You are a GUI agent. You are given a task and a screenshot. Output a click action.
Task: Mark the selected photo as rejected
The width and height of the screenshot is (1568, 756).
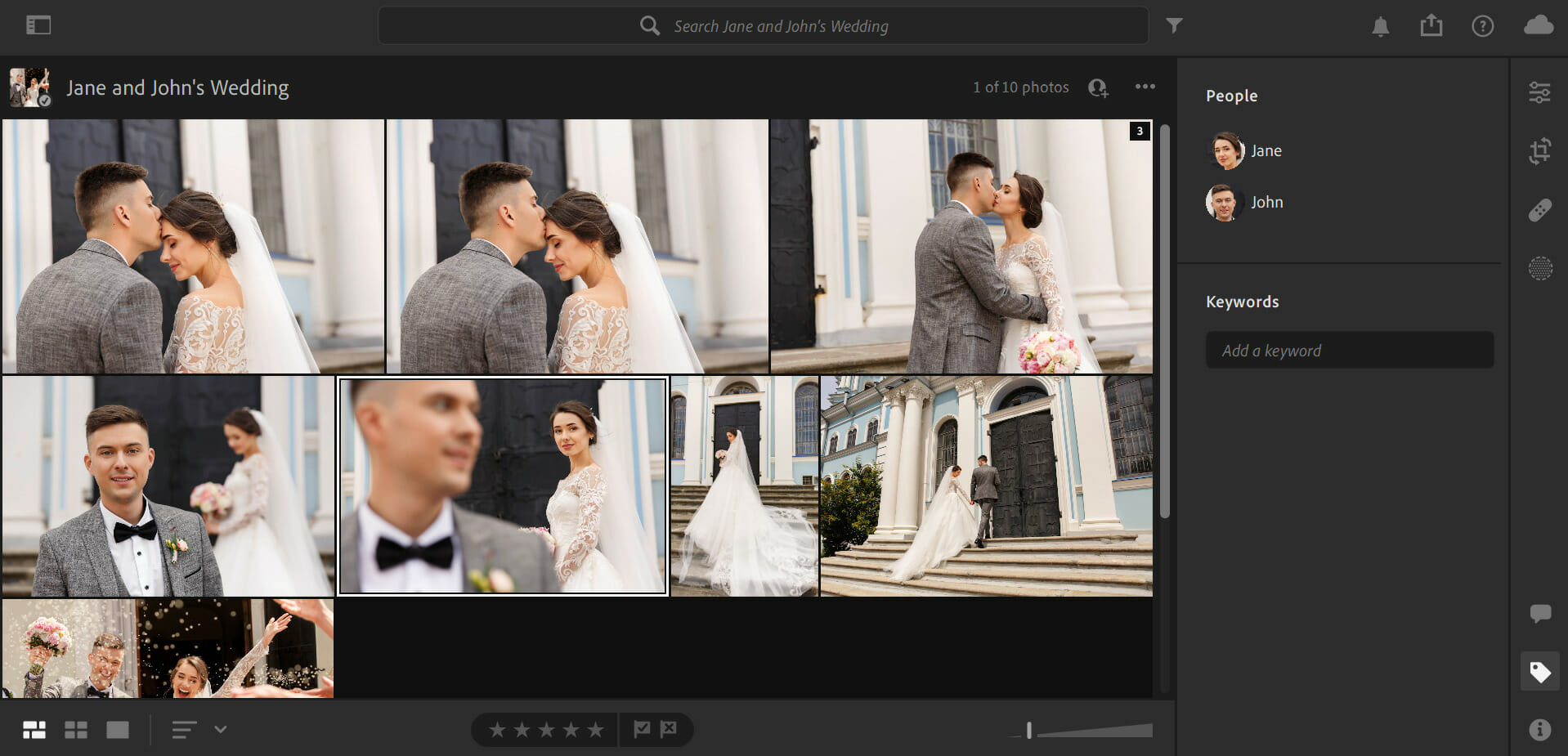(670, 729)
